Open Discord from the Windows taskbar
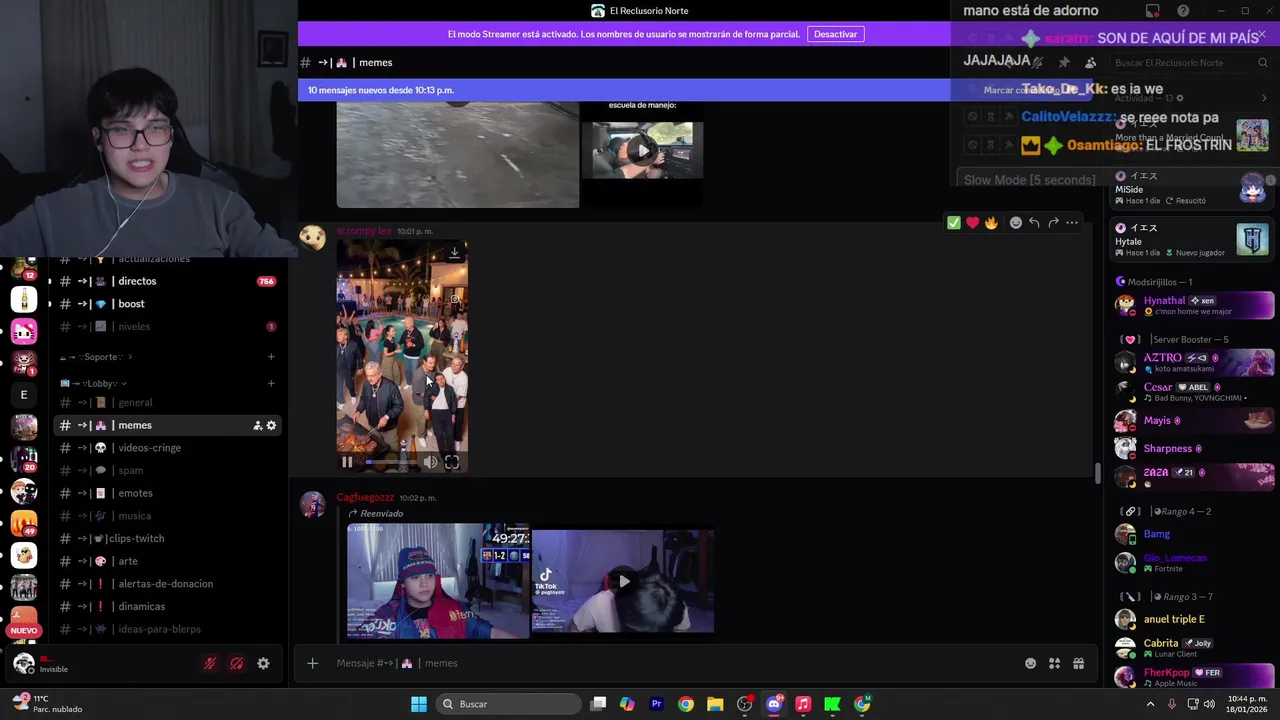The image size is (1280, 720). click(x=774, y=704)
